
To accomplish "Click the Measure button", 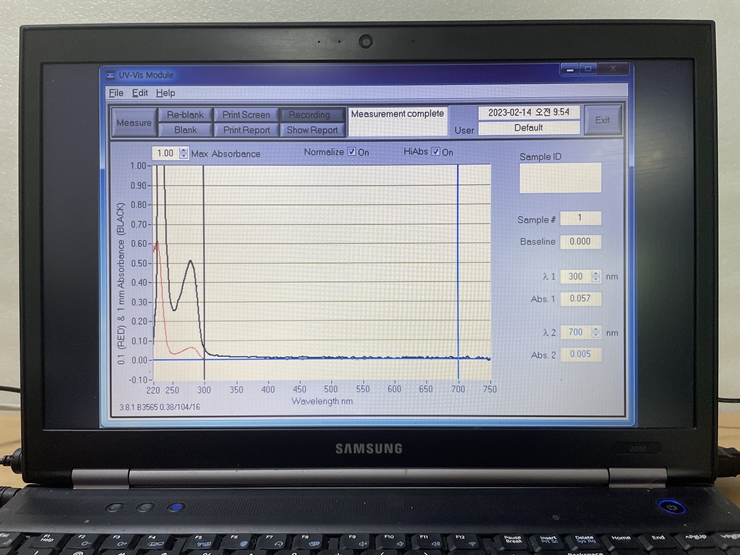I will tap(133, 122).
